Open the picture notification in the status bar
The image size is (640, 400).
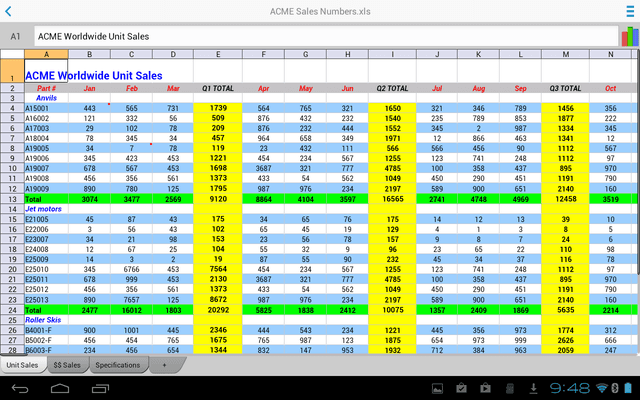438,388
